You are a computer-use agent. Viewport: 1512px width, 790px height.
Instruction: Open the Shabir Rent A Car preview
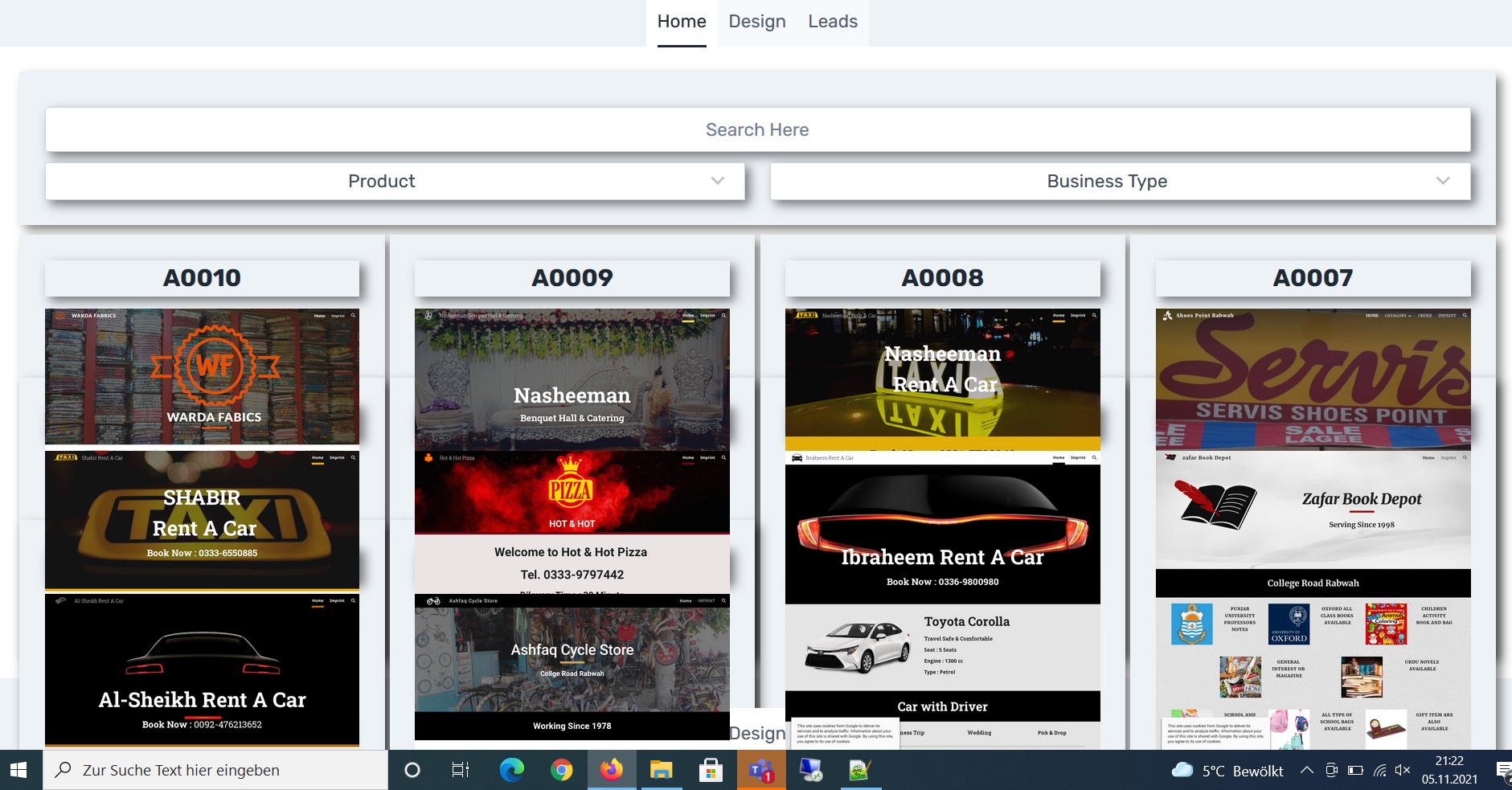point(202,521)
